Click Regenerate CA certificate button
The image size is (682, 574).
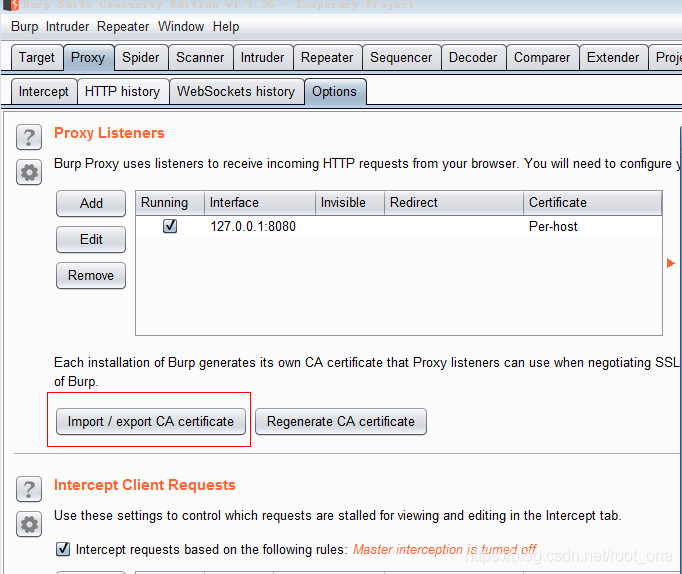tap(341, 421)
